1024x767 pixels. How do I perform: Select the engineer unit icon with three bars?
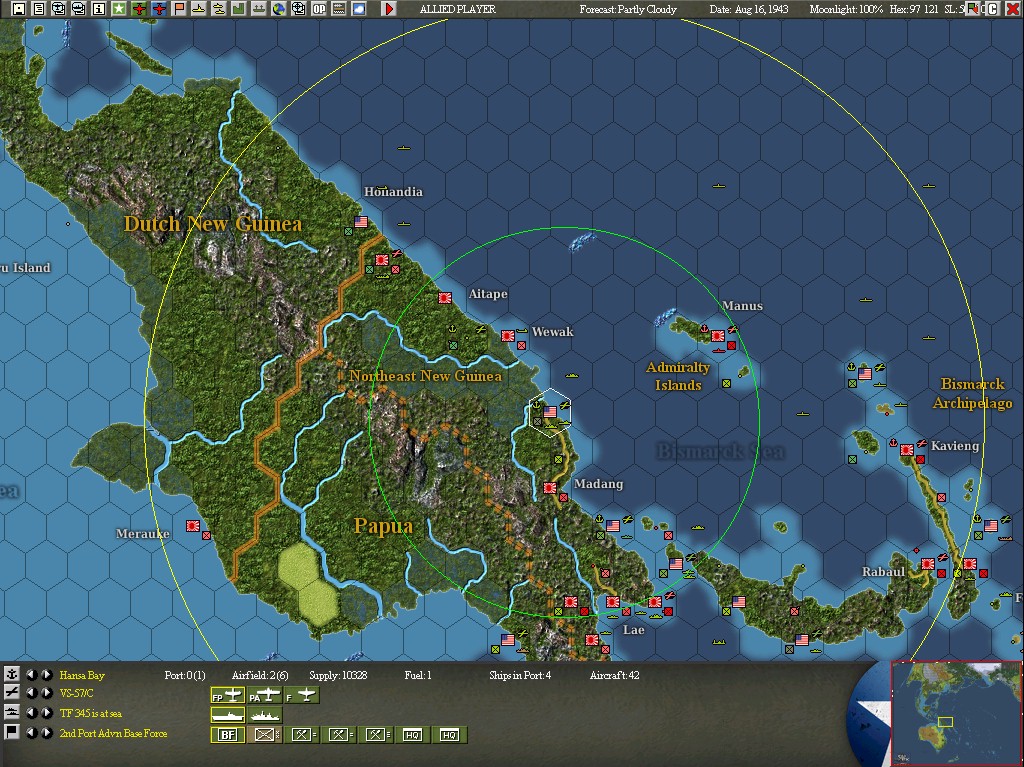376,735
